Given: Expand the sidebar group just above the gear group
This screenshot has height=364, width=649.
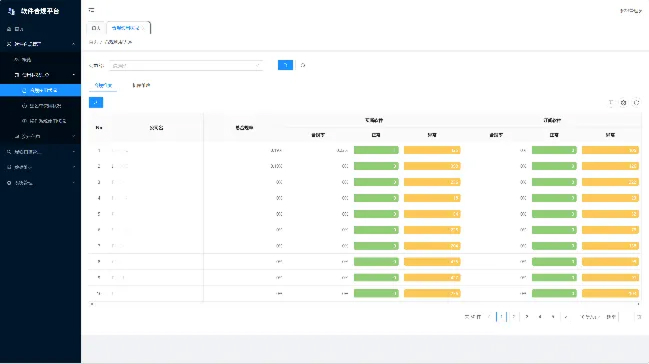Looking at the screenshot, I should (41, 167).
